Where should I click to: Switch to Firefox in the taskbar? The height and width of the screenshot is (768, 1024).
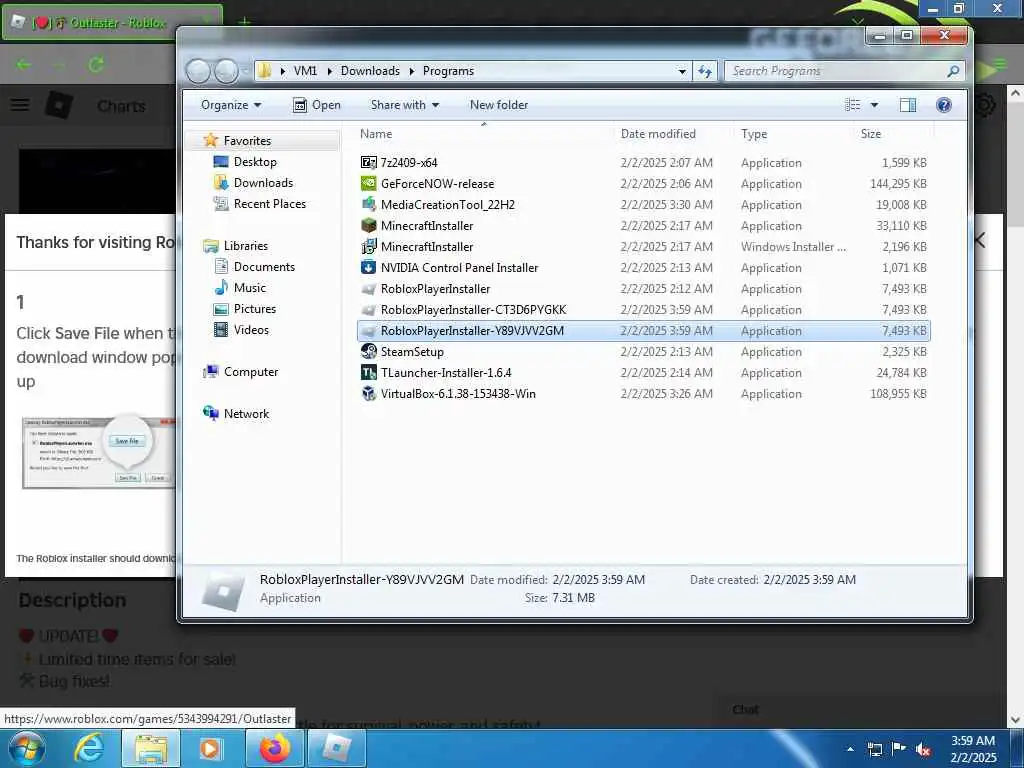click(x=274, y=748)
